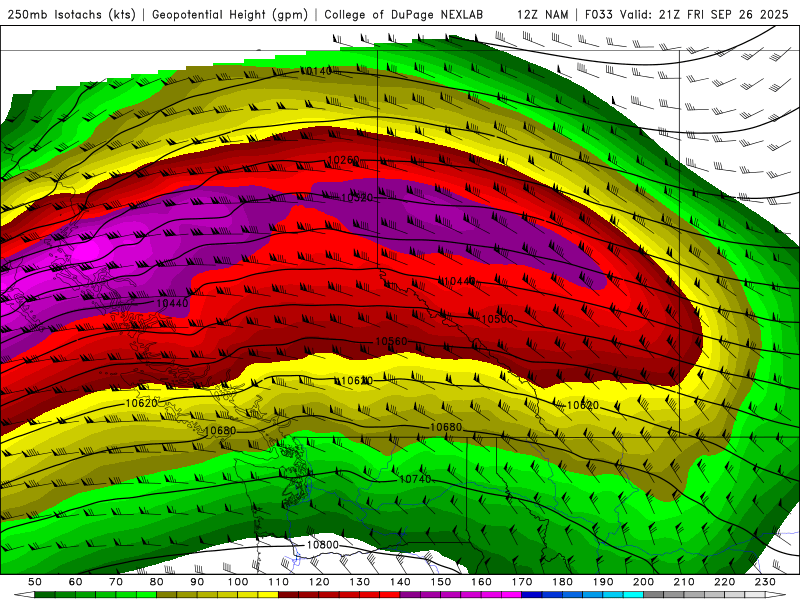Click the 220 value on the color scale

[x=724, y=582]
